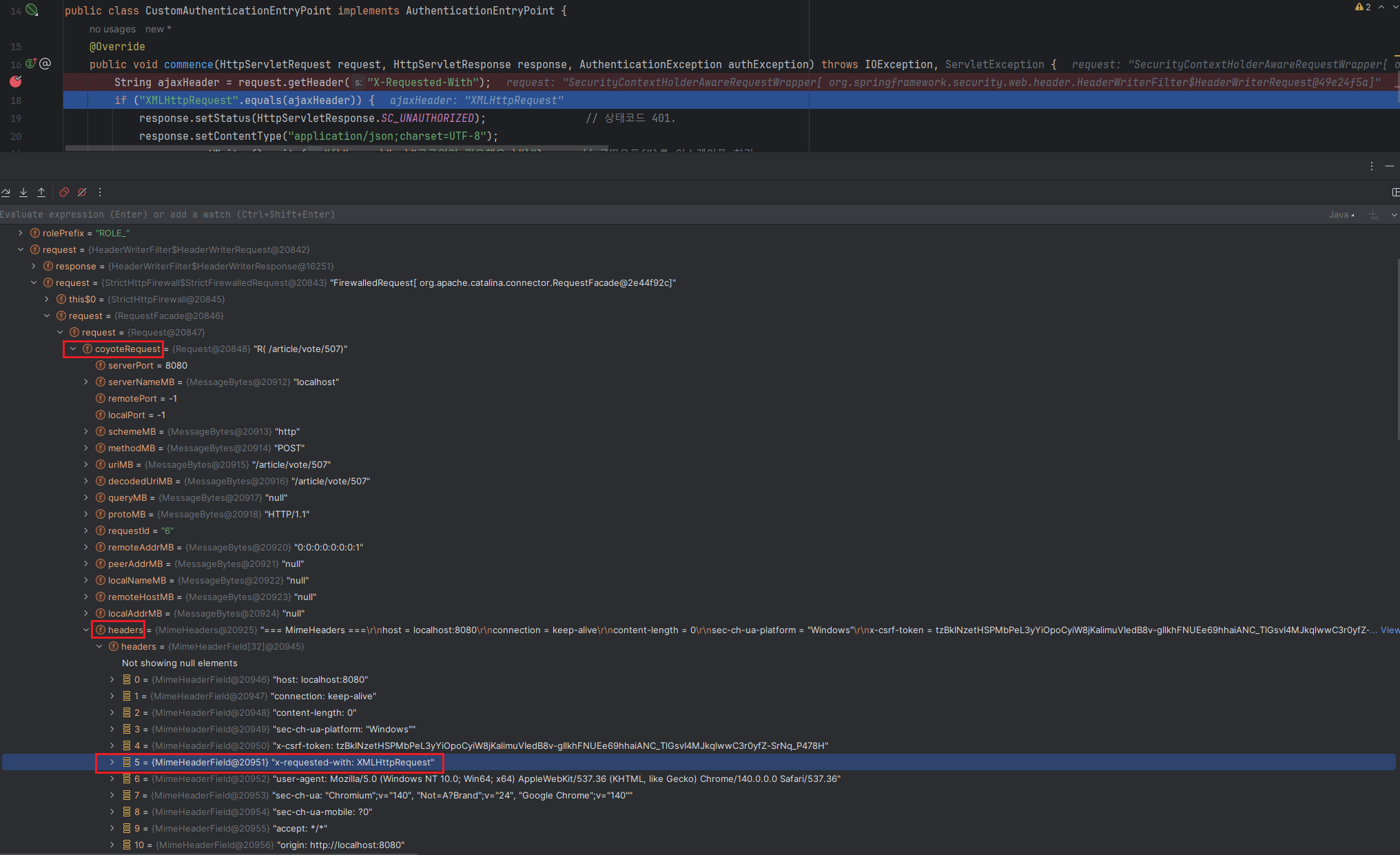Collapse the headers MimeHeaders node
The width and height of the screenshot is (1400, 855).
[86, 630]
